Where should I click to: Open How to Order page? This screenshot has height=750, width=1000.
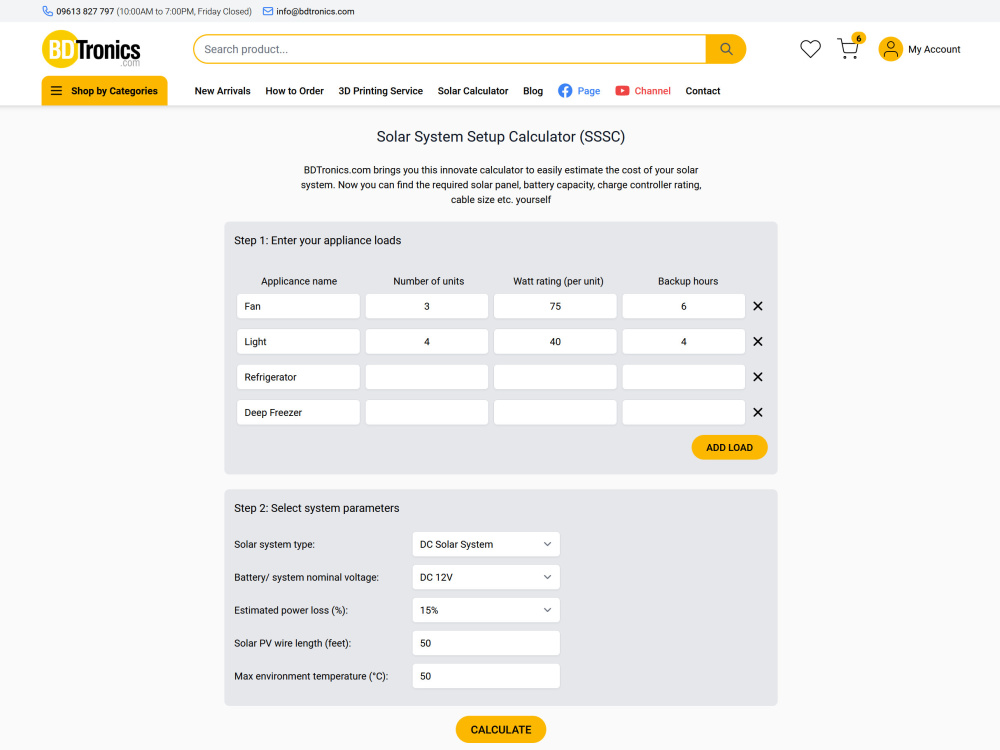(x=295, y=91)
